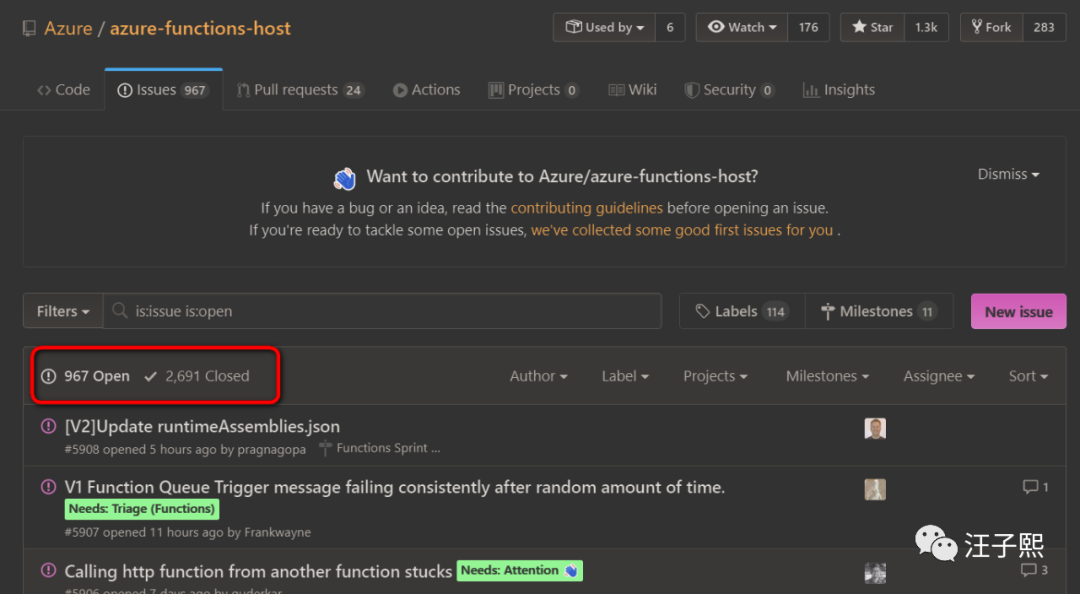View the 176 watchers count

[809, 28]
